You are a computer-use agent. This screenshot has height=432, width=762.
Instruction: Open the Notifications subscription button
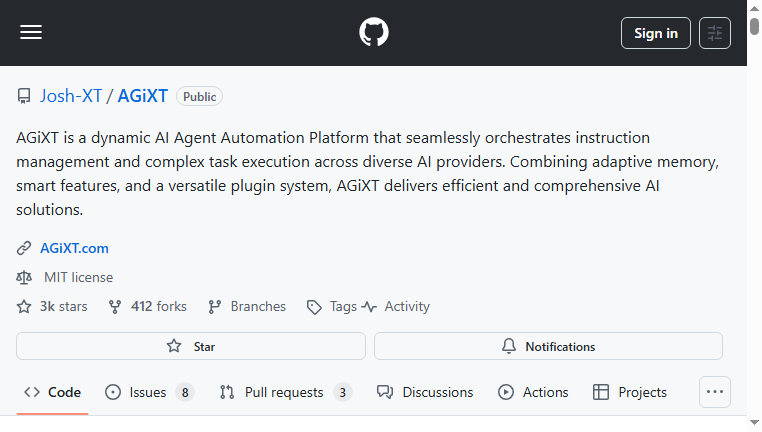[548, 346]
